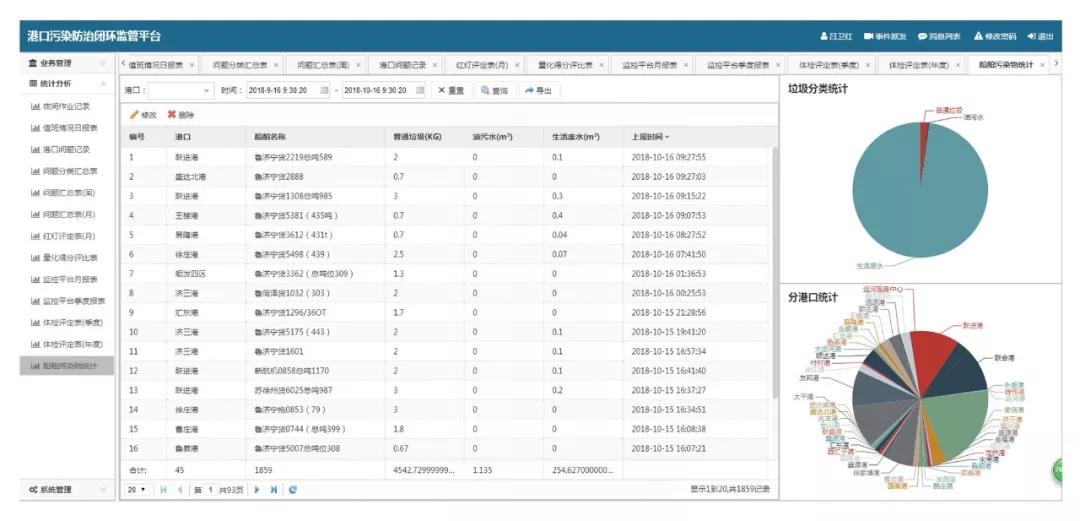Switch to the 监控平台月报表 tab
Image resolution: width=1080 pixels, height=521 pixels.
pyautogui.click(x=650, y=65)
